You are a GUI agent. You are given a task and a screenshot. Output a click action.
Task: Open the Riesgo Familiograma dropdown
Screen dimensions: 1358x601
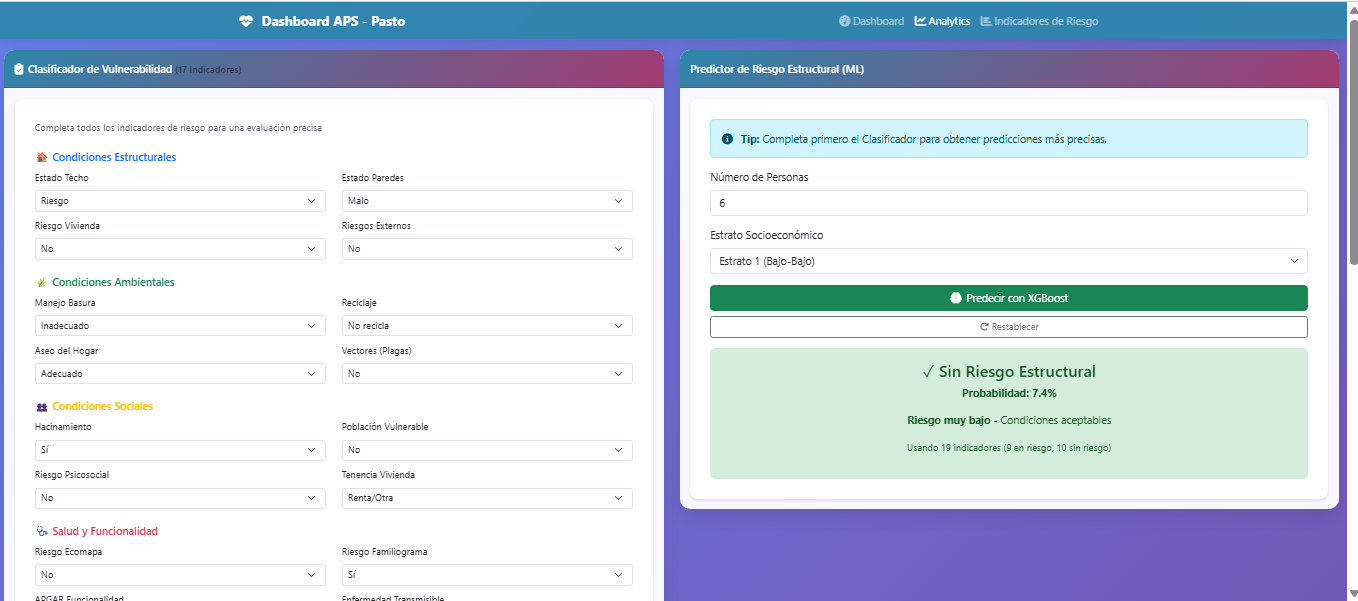(x=487, y=575)
